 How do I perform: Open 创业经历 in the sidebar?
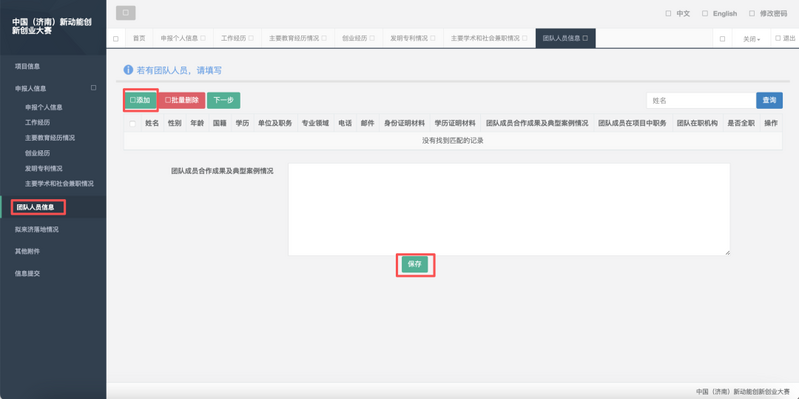[38, 153]
